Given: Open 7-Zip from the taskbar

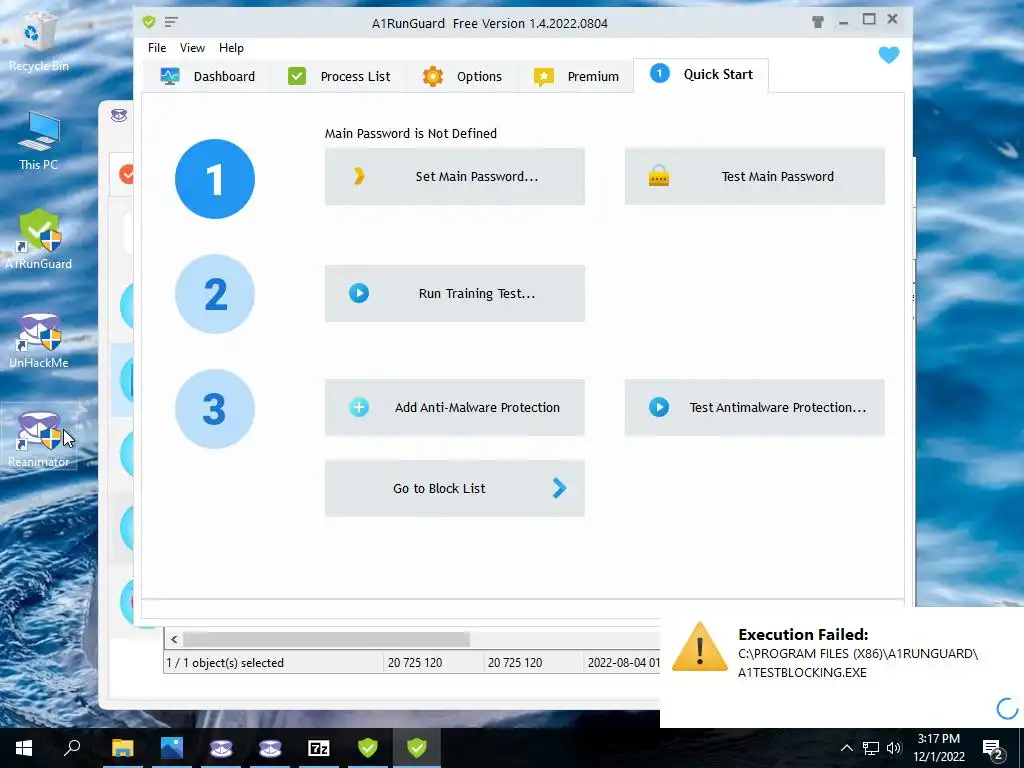Looking at the screenshot, I should (x=319, y=748).
